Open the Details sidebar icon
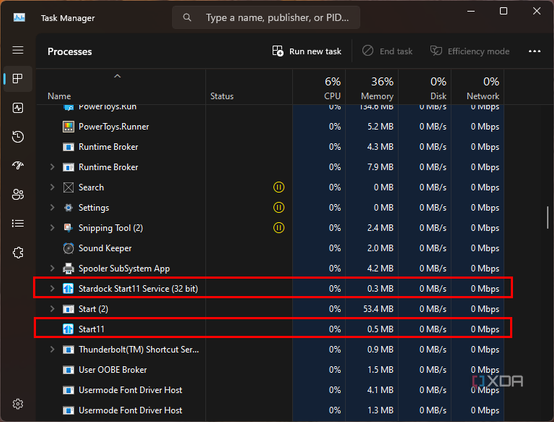This screenshot has width=554, height=422. tap(18, 223)
